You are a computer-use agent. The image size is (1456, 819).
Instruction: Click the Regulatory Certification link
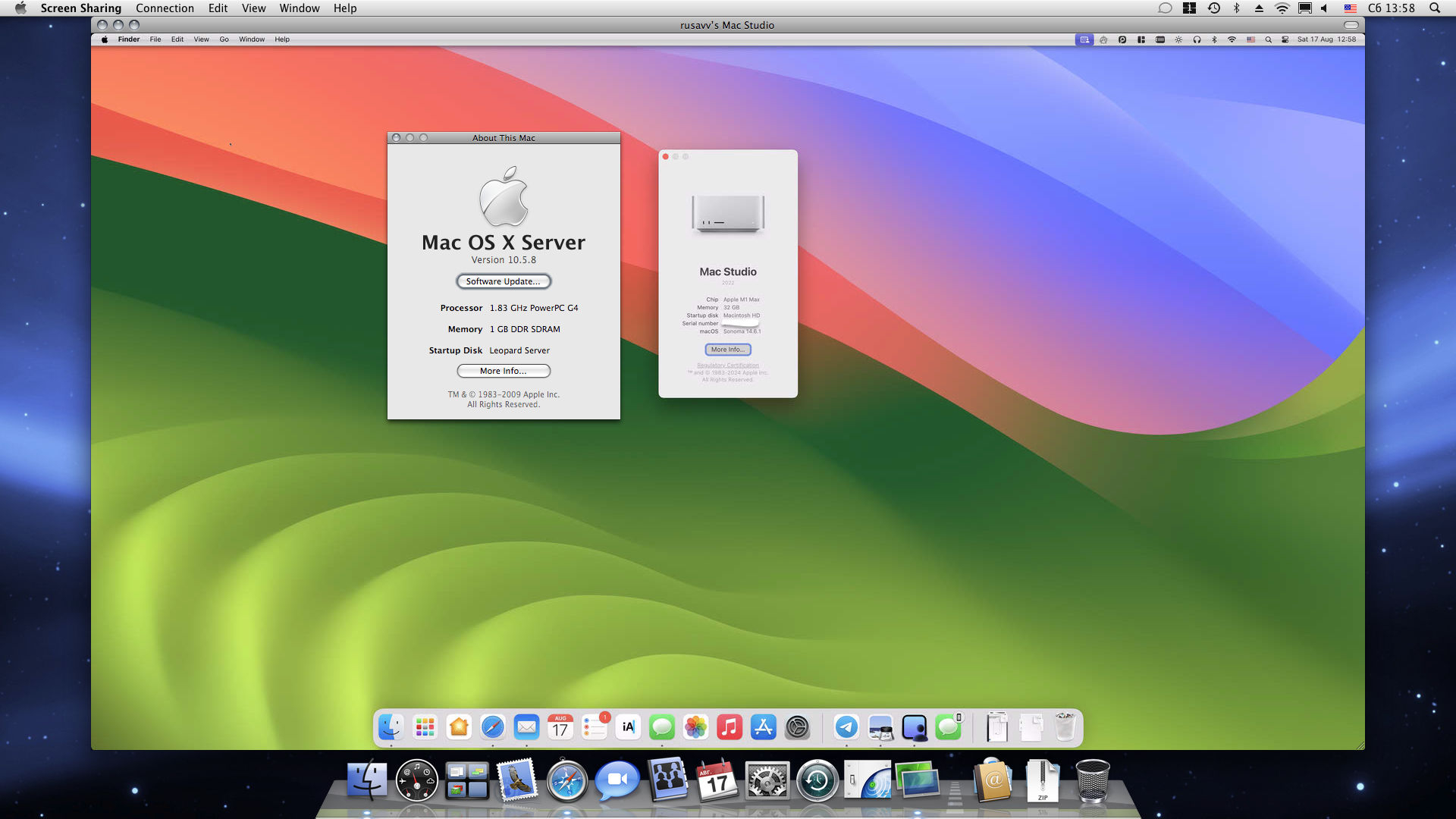pos(727,366)
